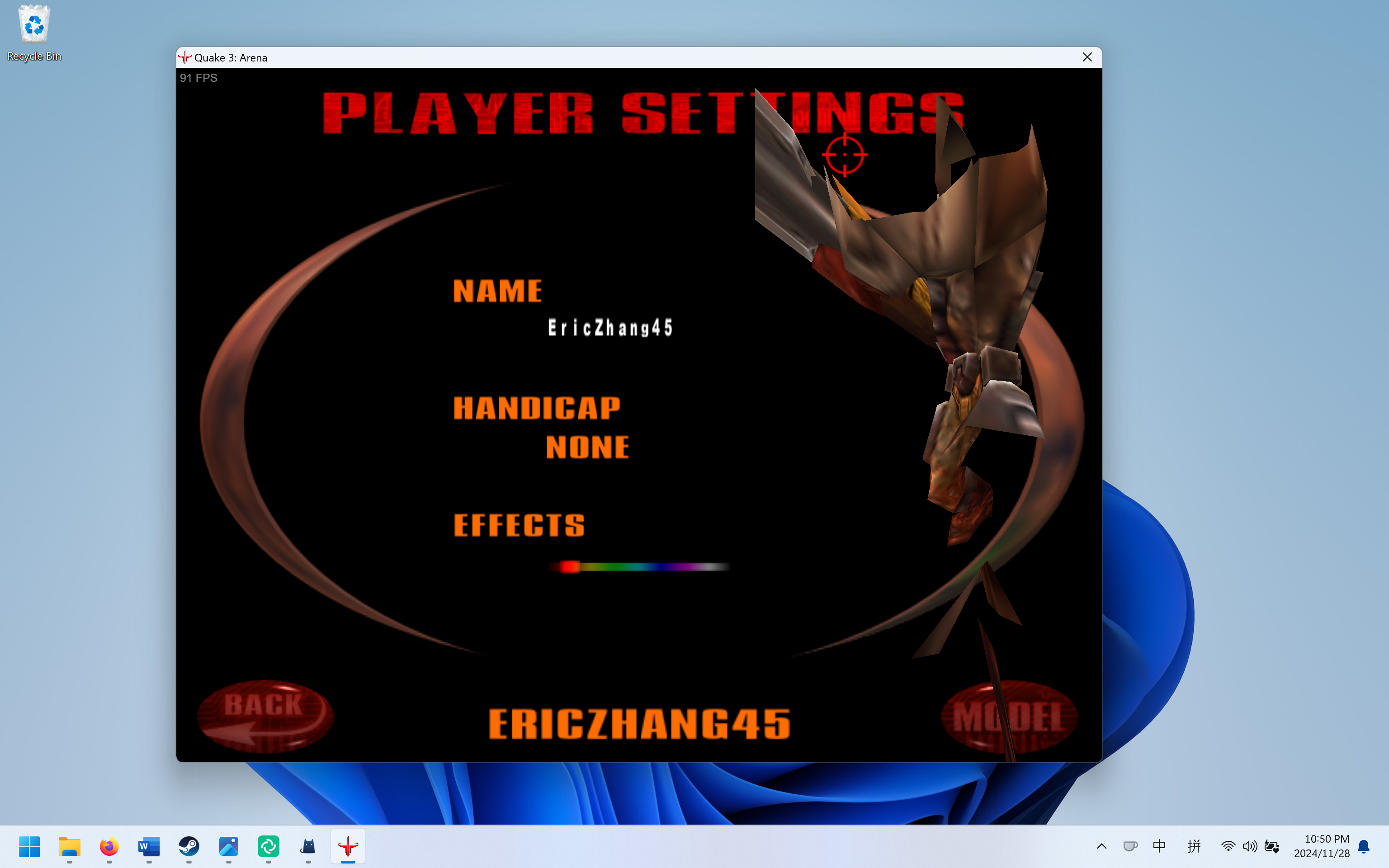This screenshot has width=1389, height=868.
Task: Click the player name field EricZhang45
Action: click(x=611, y=328)
